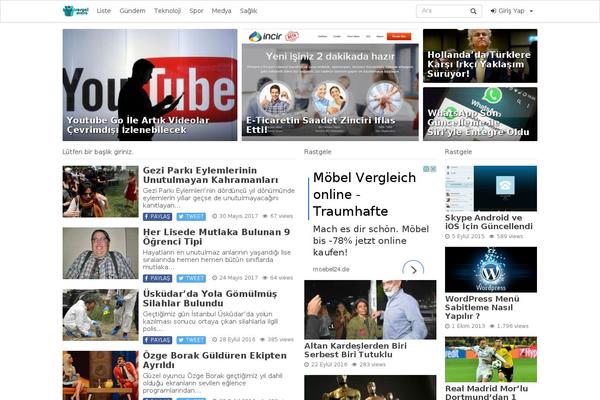Open Möbel Vergleich ad headline
The height and width of the screenshot is (400, 600).
pyautogui.click(x=364, y=194)
